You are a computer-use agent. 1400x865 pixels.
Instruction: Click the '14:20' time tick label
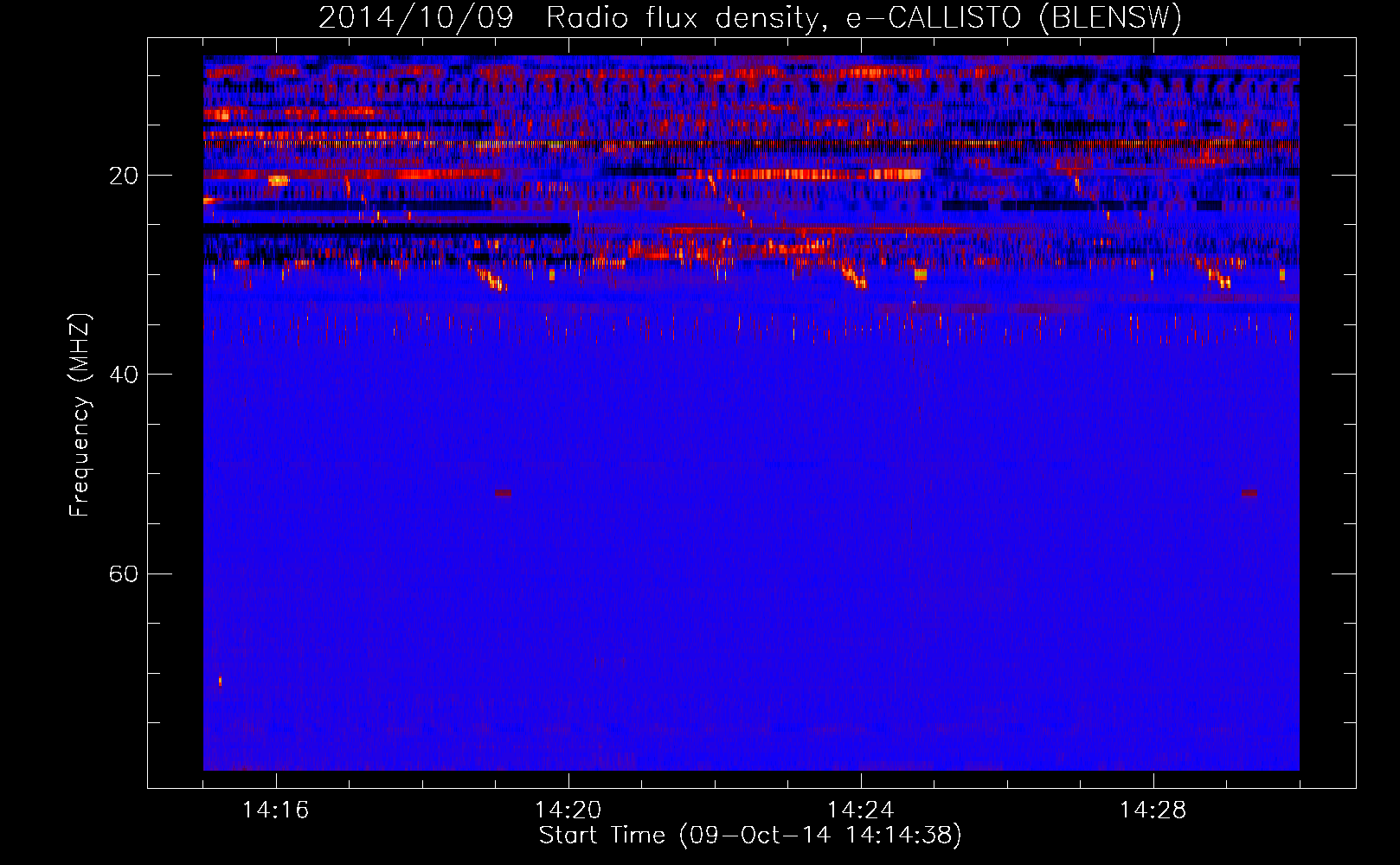568,810
